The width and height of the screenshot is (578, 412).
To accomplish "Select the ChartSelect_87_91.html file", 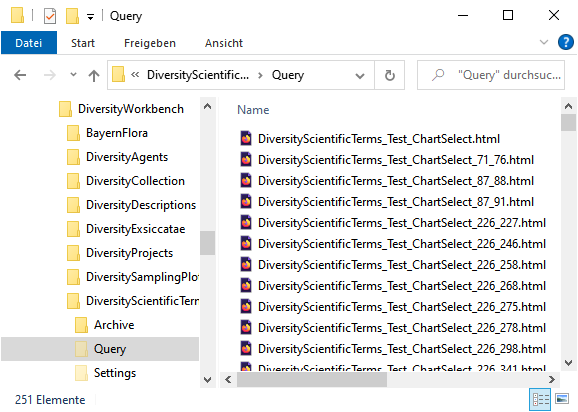I will click(x=396, y=202).
